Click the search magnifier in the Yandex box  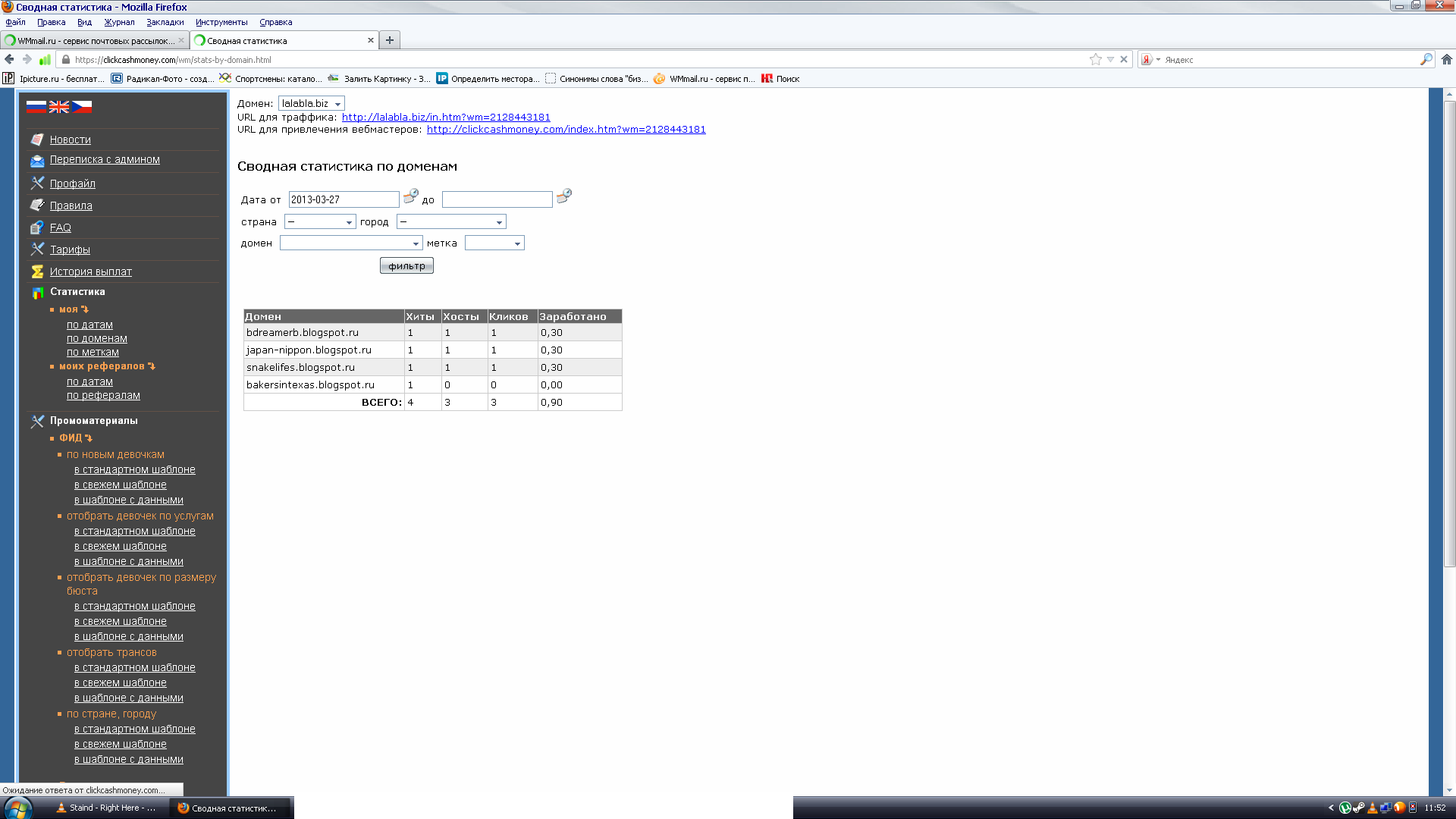1426,59
